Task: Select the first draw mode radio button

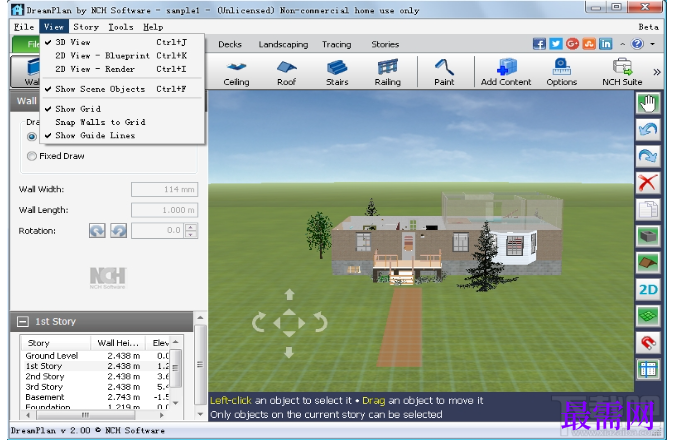Action: coord(32,137)
